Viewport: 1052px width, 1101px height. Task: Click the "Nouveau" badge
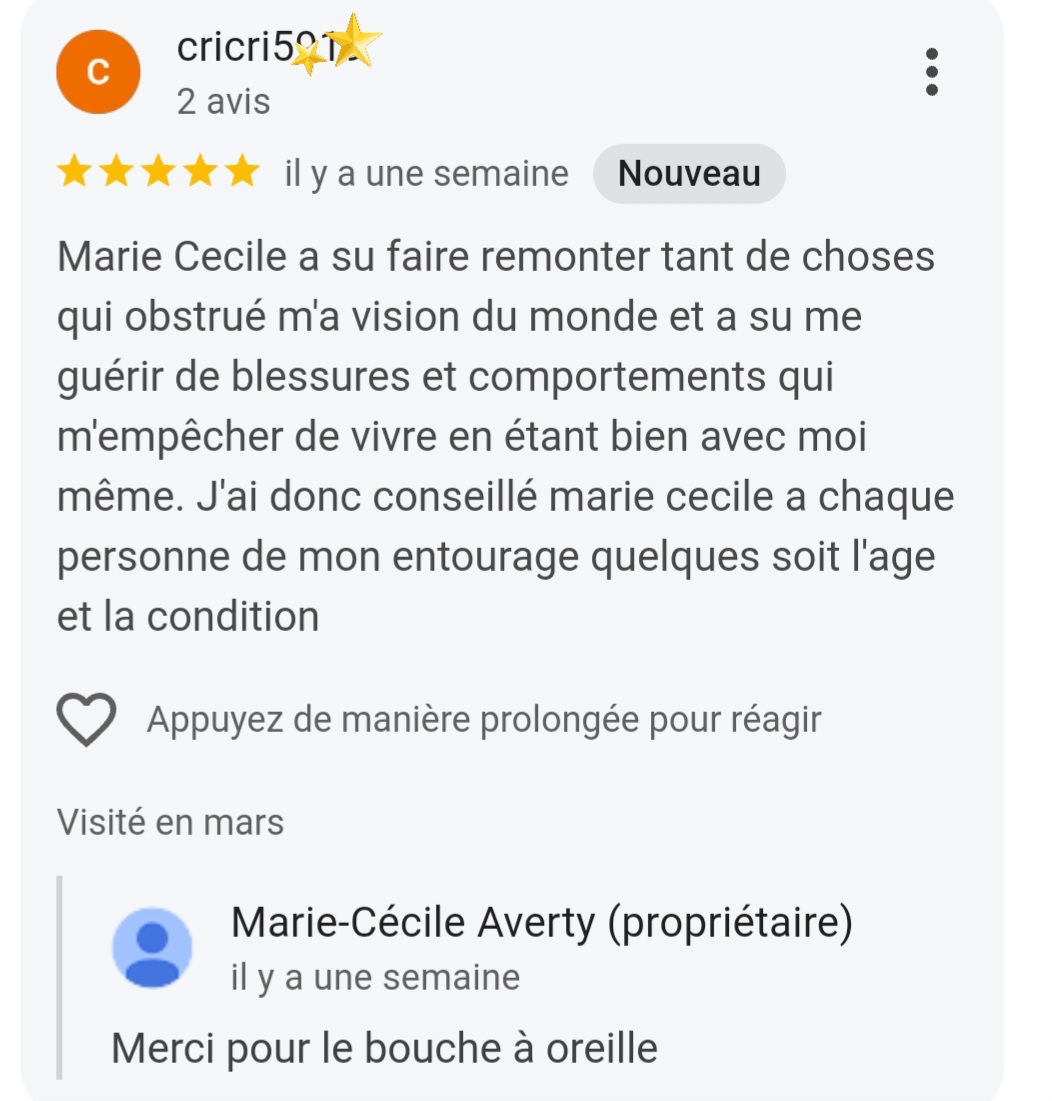click(689, 174)
